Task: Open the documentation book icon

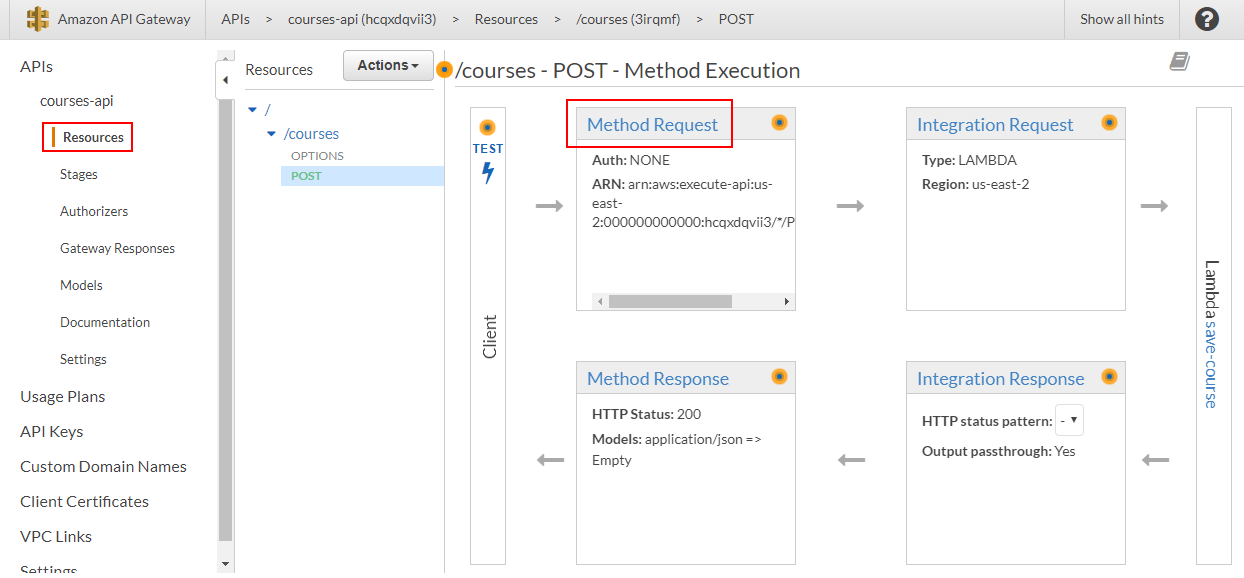Action: (1180, 62)
